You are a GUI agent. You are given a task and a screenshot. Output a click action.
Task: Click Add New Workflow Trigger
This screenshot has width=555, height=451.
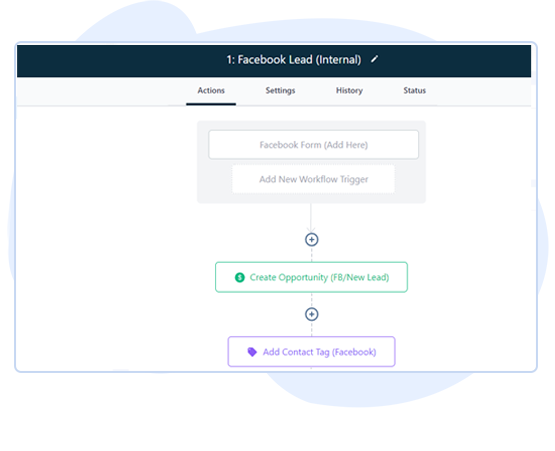(314, 179)
